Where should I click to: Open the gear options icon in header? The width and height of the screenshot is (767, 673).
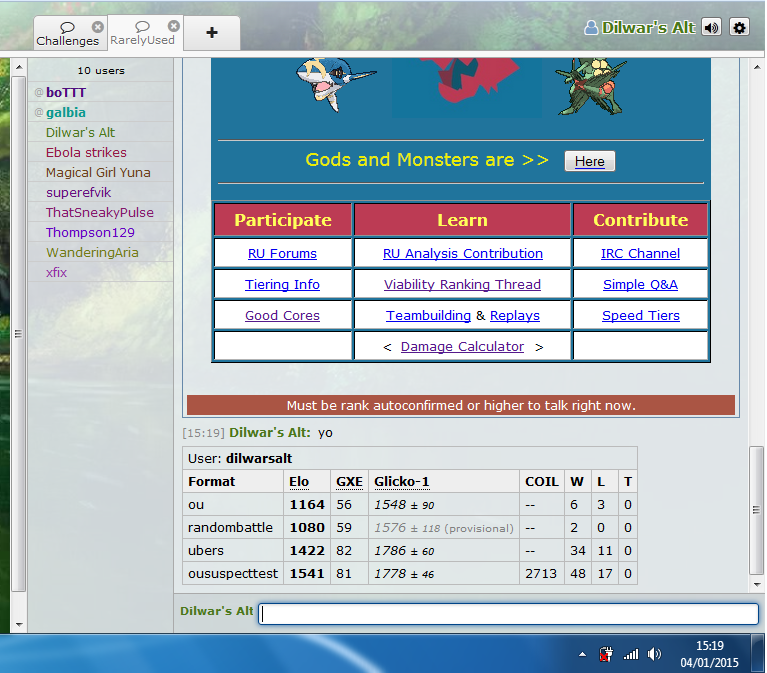(x=739, y=27)
